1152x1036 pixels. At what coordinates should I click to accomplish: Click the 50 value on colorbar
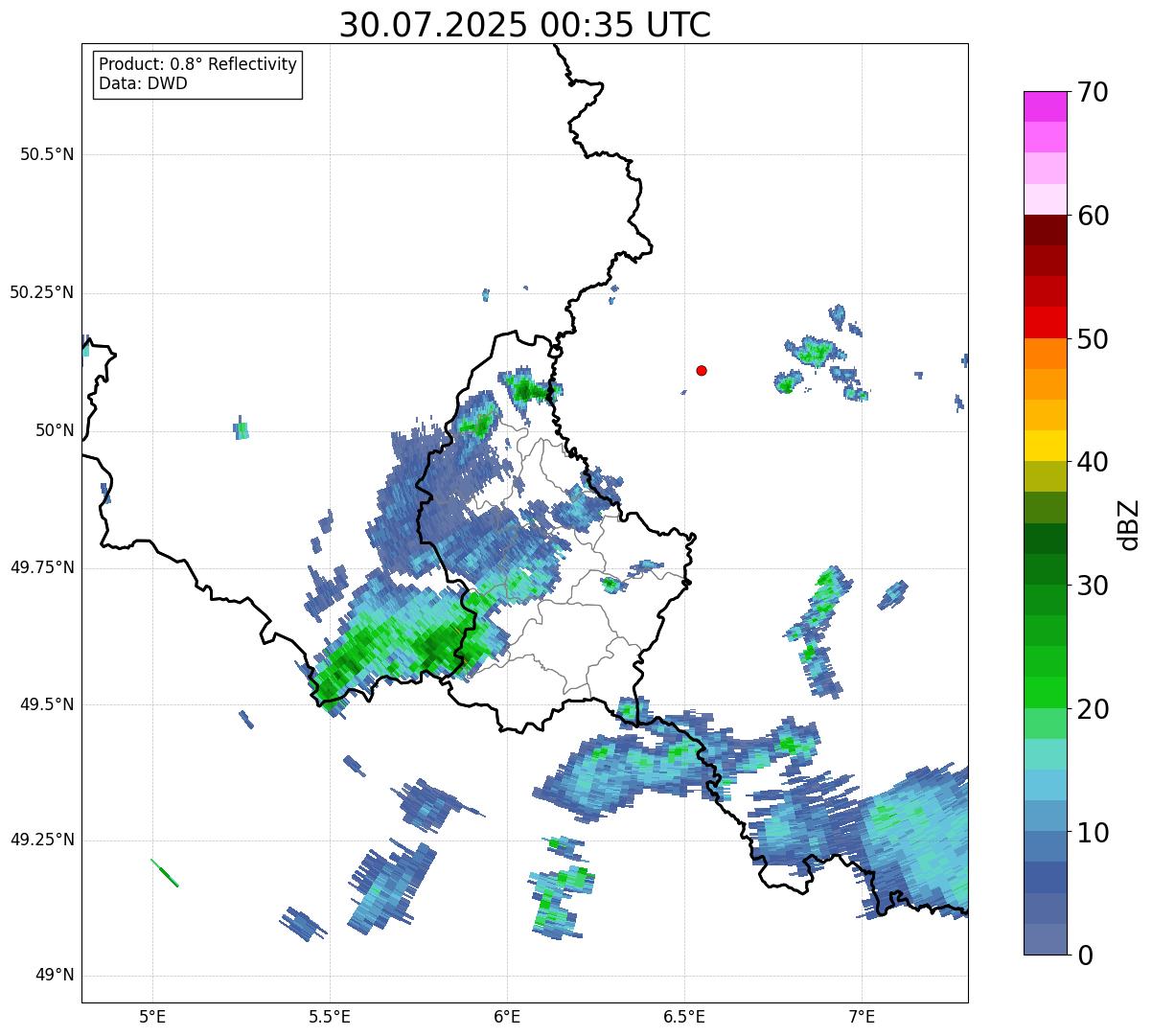coord(1093,339)
